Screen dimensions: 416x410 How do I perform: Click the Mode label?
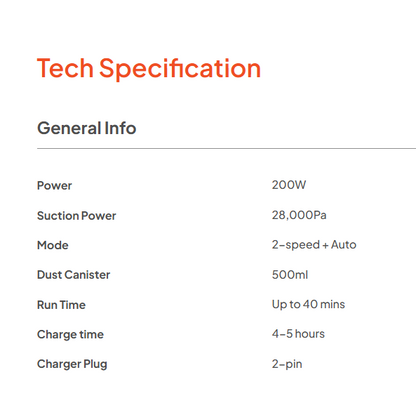tap(53, 245)
